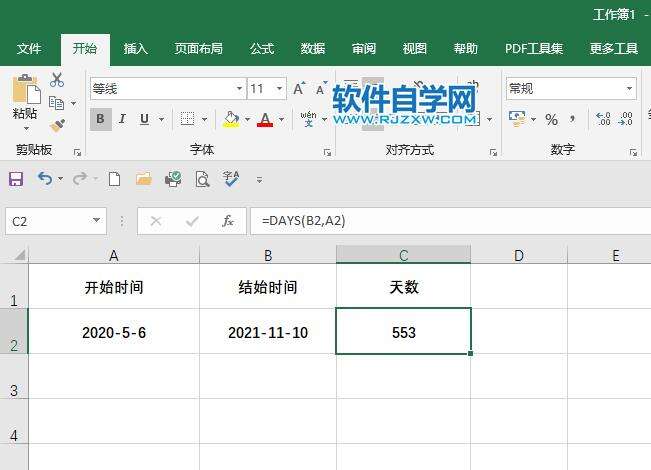651x470 pixels.
Task: Increase font size with large A
Action: click(299, 88)
